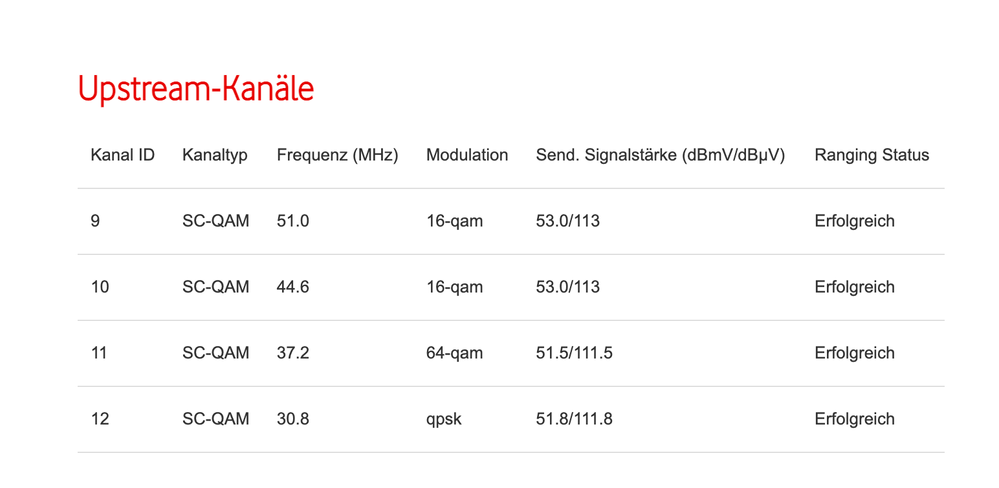
Task: Click the Ranging Status column header
Action: (871, 155)
